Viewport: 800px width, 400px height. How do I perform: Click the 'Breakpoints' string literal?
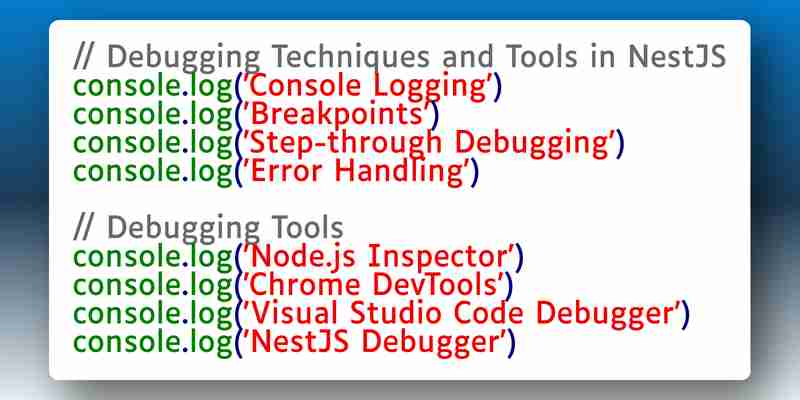tap(338, 114)
